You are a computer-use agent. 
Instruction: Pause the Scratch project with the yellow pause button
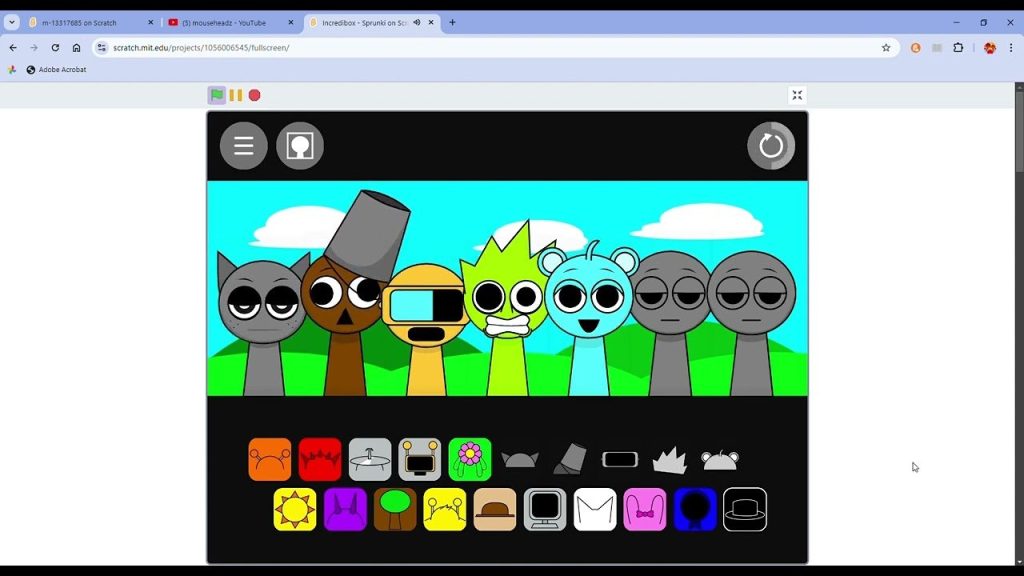click(x=236, y=95)
